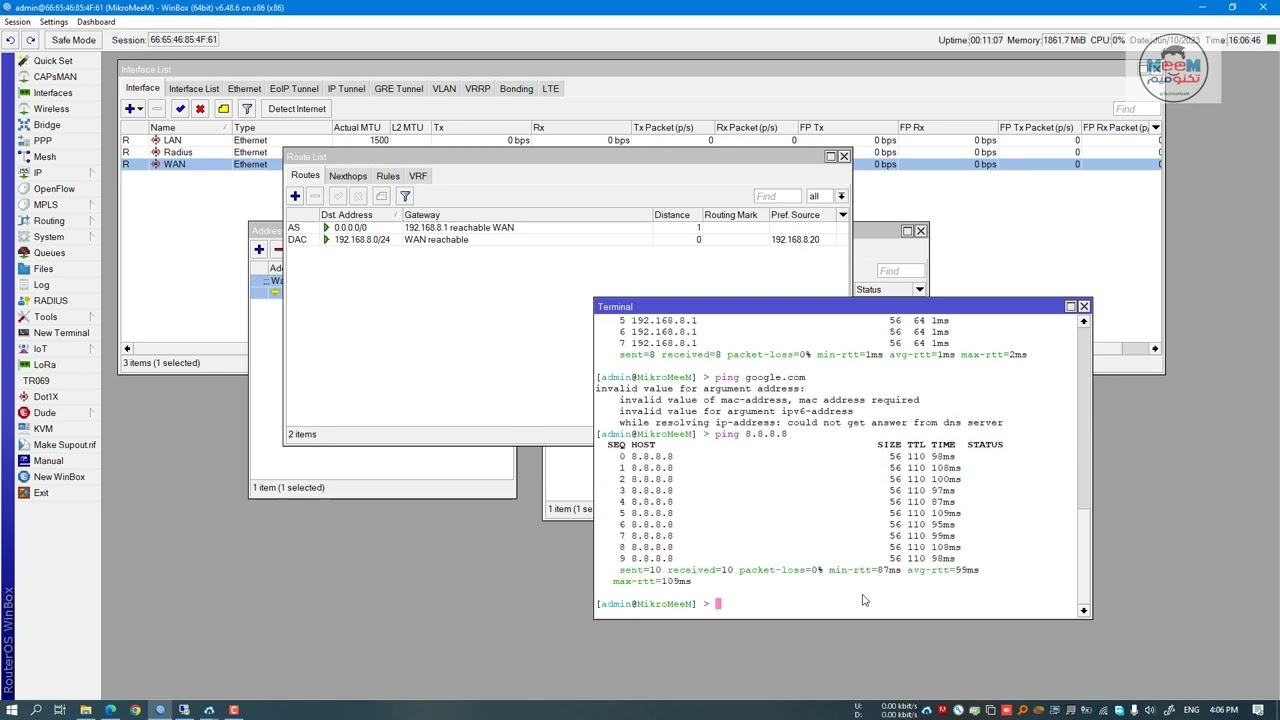Switch to the Ethernet tab
The height and width of the screenshot is (720, 1280).
[x=244, y=89]
